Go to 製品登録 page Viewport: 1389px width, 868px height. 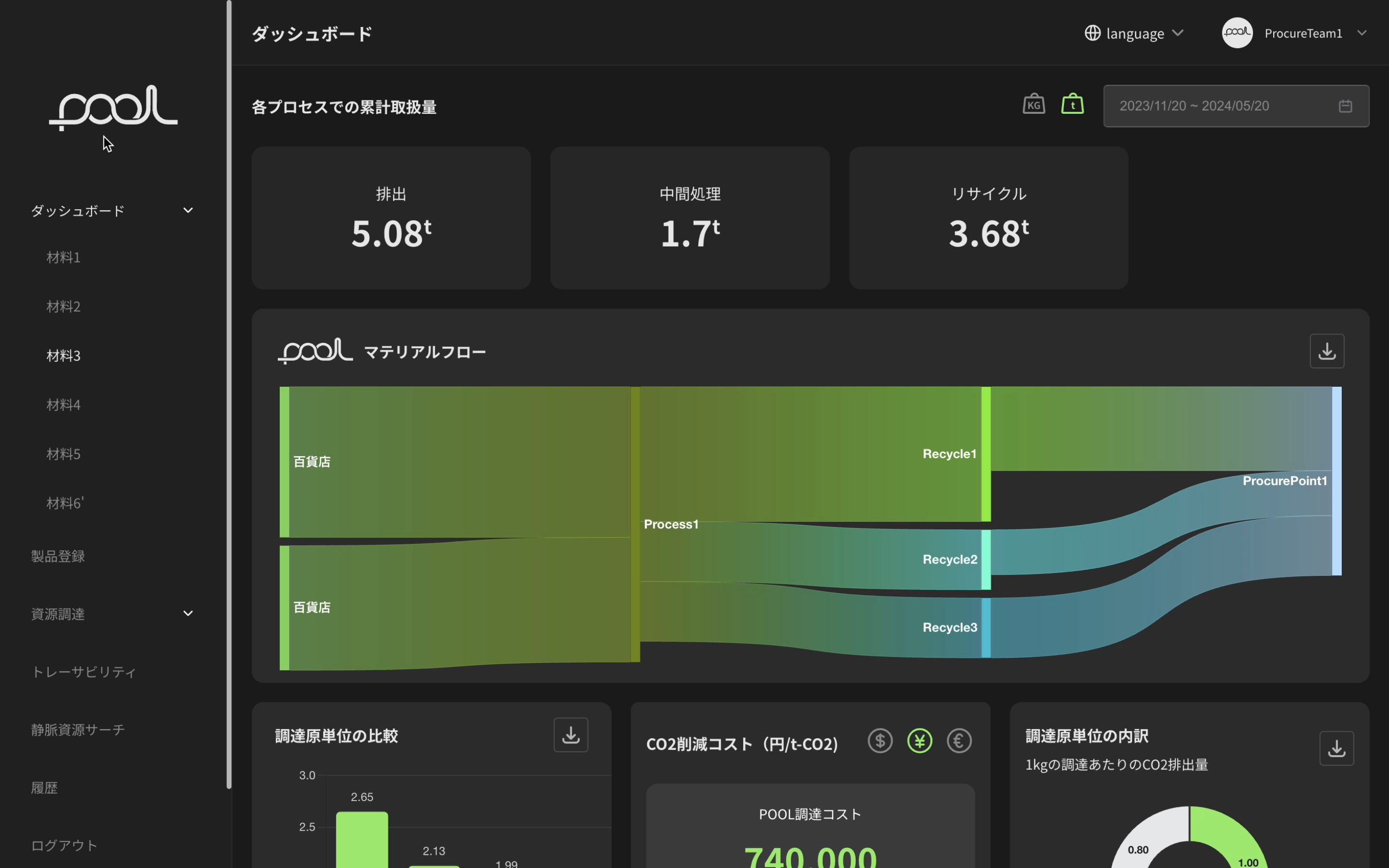coord(58,556)
